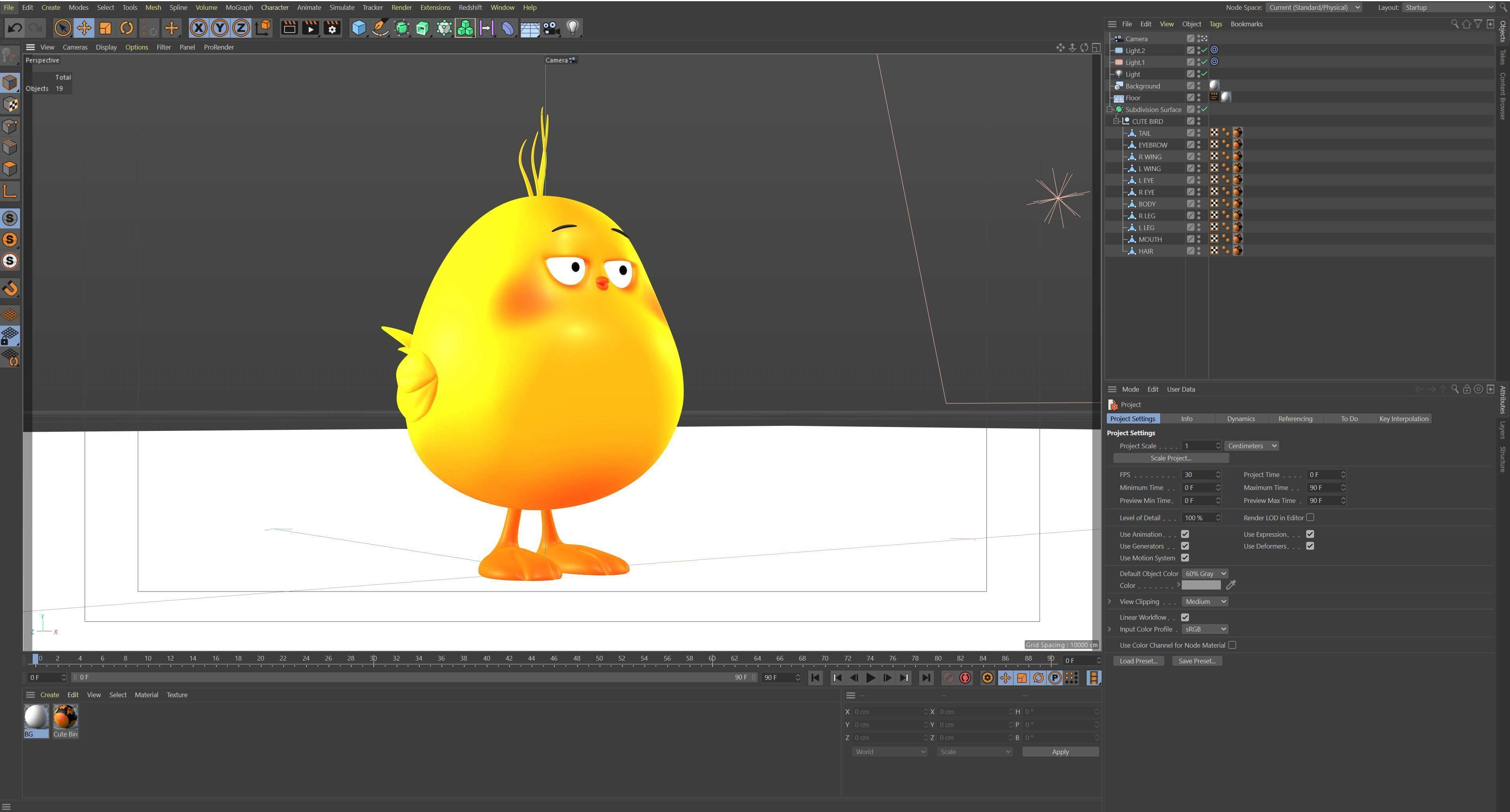Add Floor environment object icon
The width and height of the screenshot is (1510, 812).
(529, 28)
